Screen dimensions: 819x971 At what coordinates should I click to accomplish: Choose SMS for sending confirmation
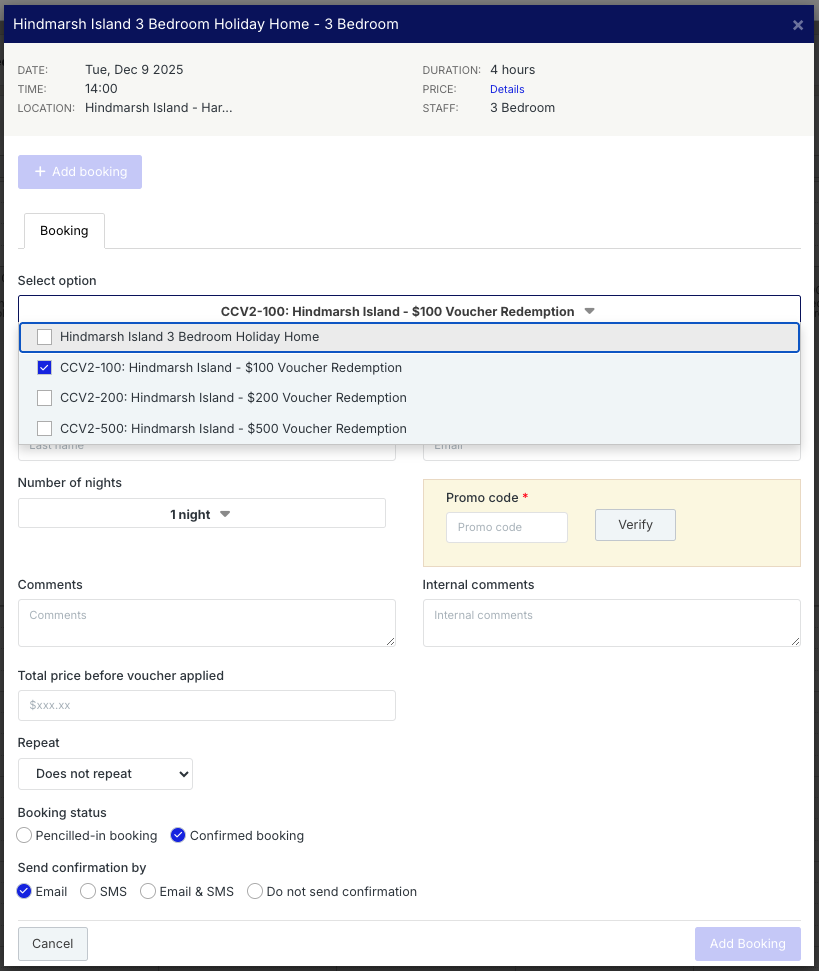(88, 891)
